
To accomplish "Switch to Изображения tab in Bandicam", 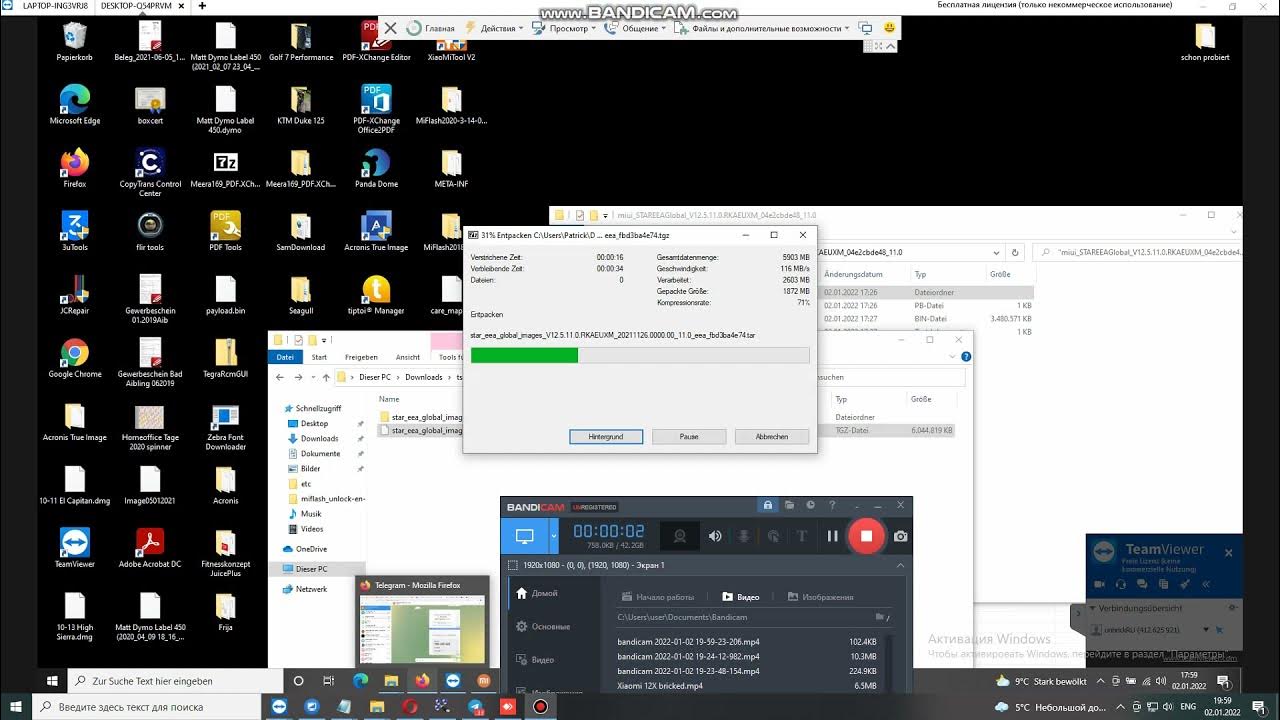I will 821,597.
